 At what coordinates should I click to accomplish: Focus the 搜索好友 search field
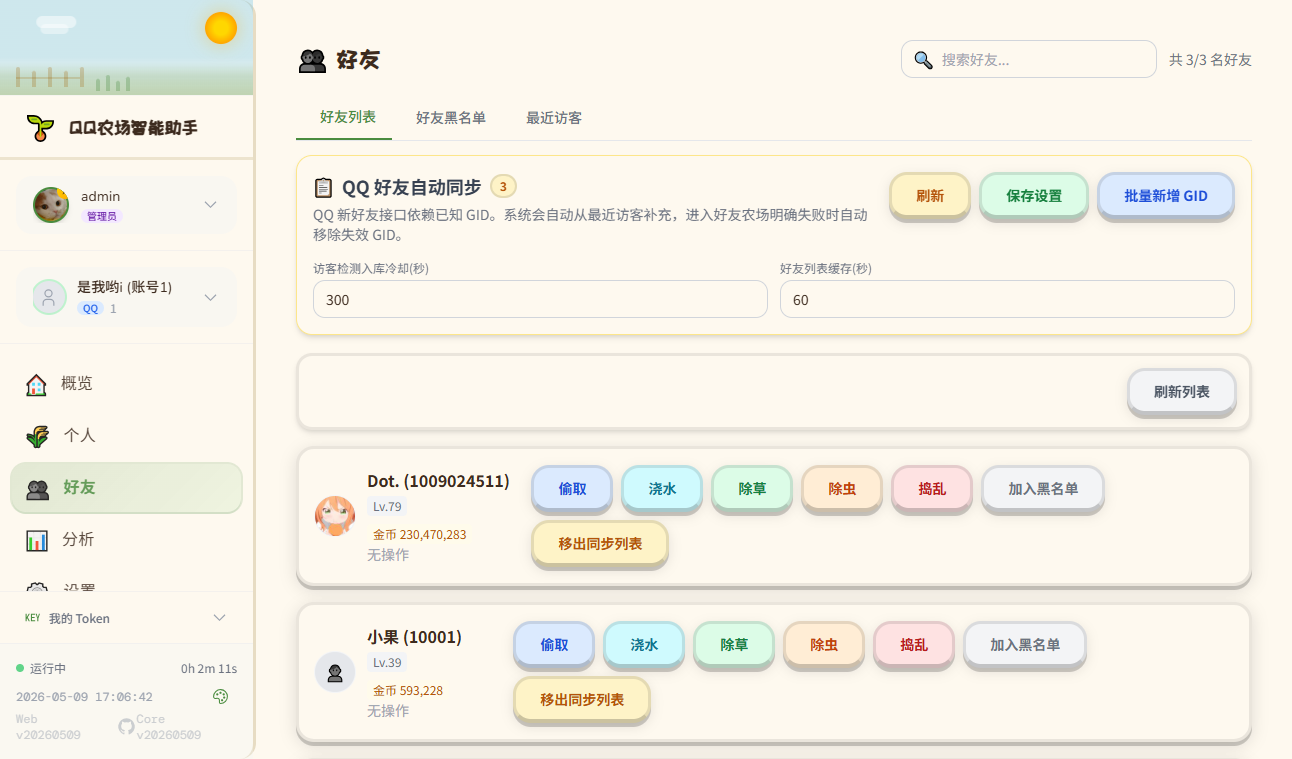coord(1029,59)
